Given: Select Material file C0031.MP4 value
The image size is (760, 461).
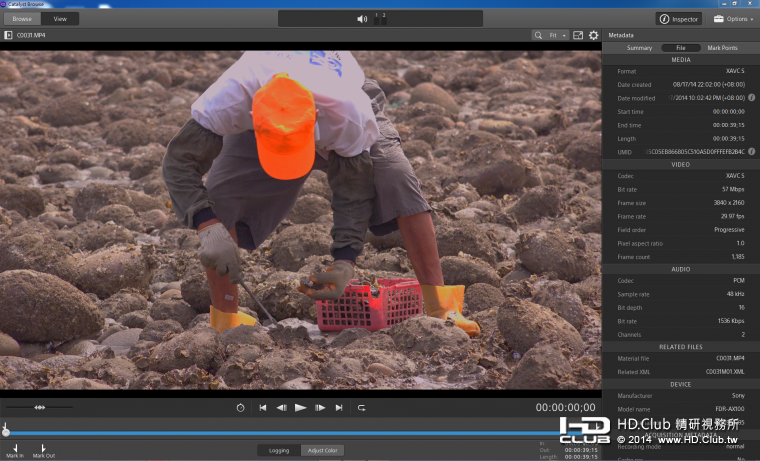Looking at the screenshot, I should point(730,358).
